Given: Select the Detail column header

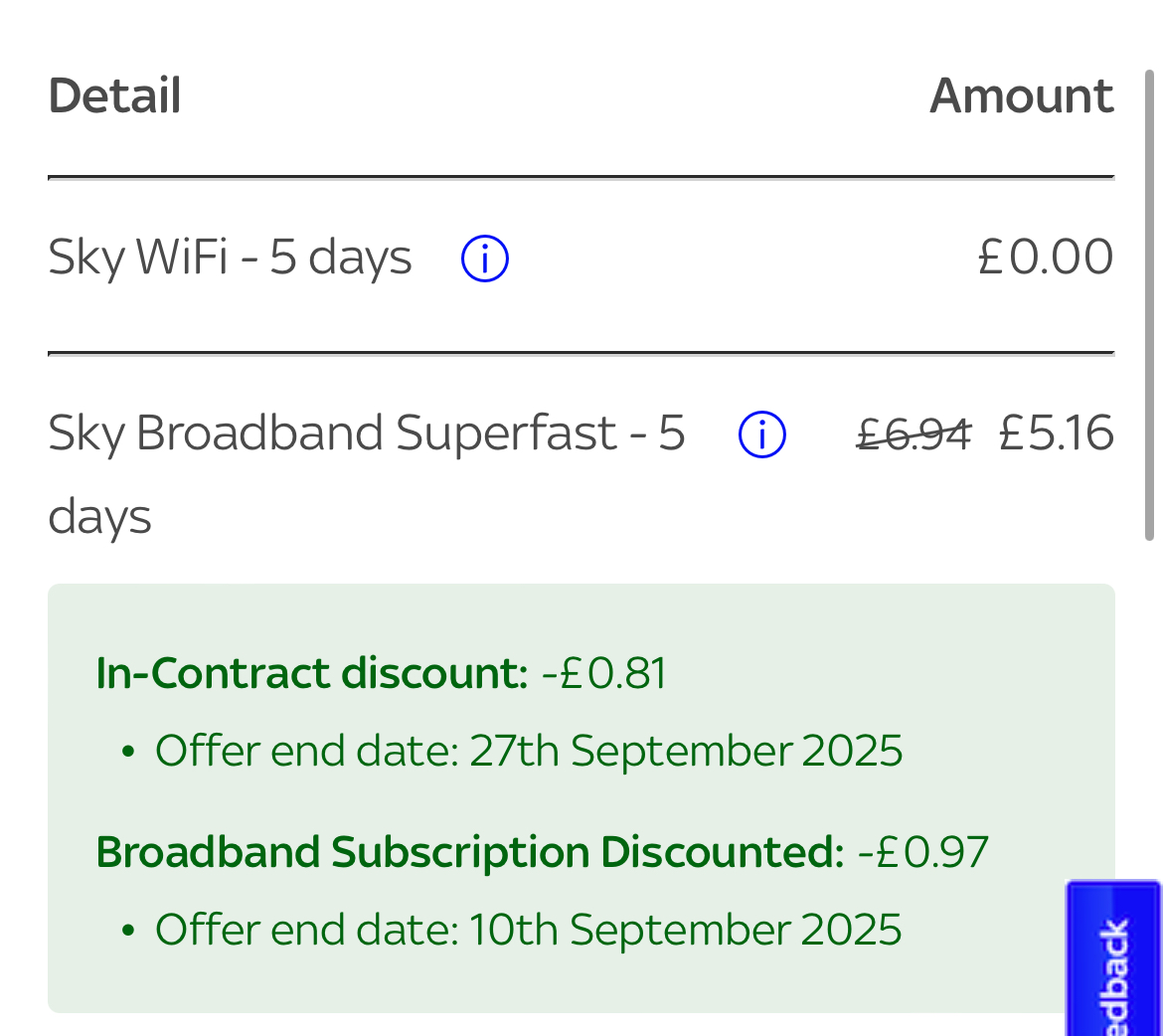Looking at the screenshot, I should tap(113, 94).
